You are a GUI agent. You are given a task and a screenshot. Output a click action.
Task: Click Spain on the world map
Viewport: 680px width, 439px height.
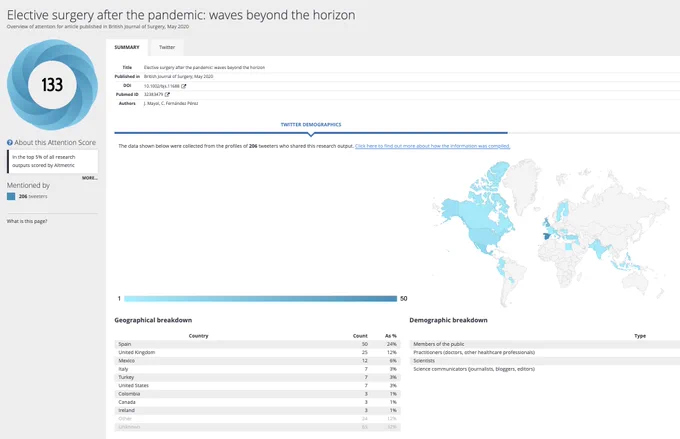549,236
